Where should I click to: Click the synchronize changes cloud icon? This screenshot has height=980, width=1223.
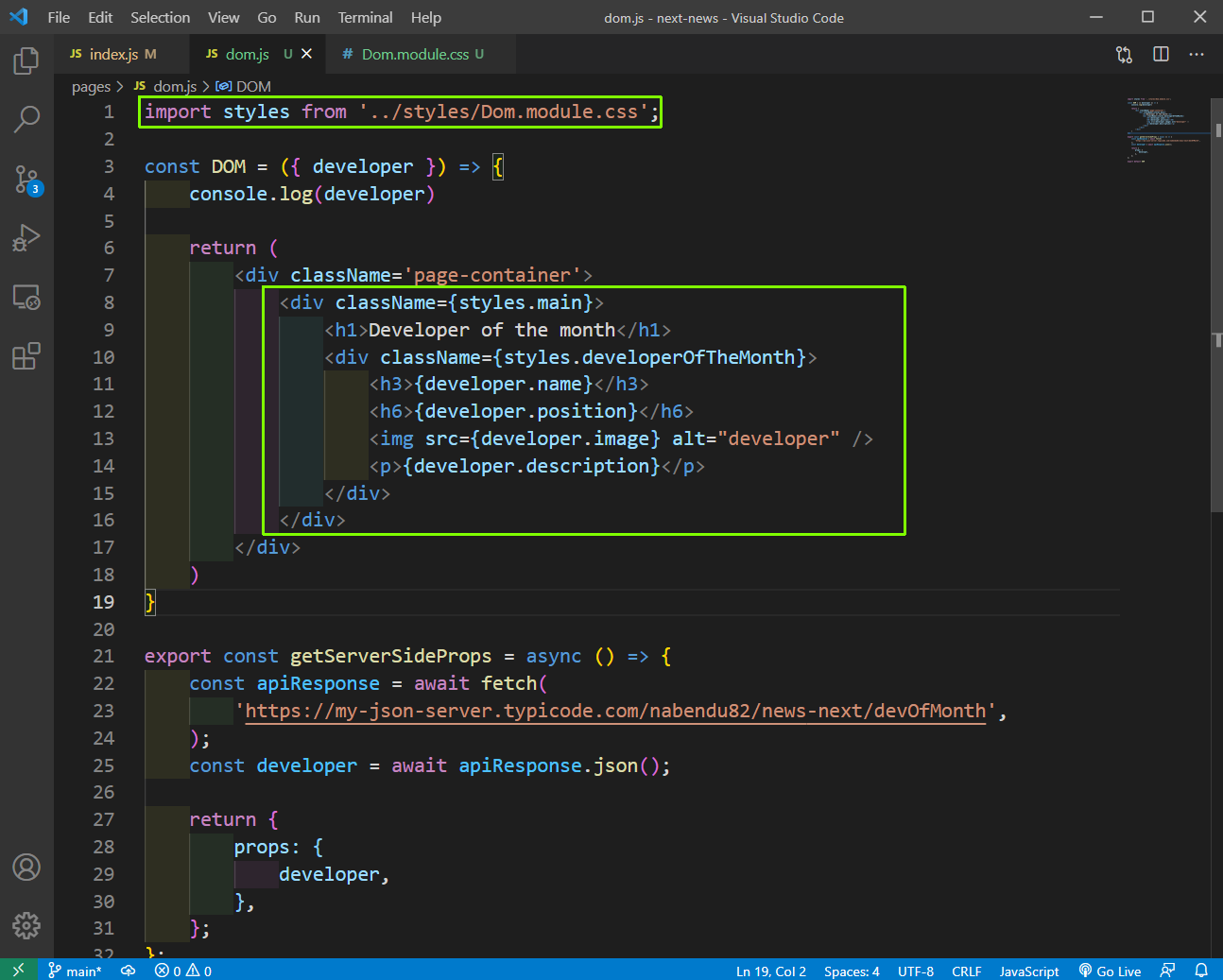point(129,971)
